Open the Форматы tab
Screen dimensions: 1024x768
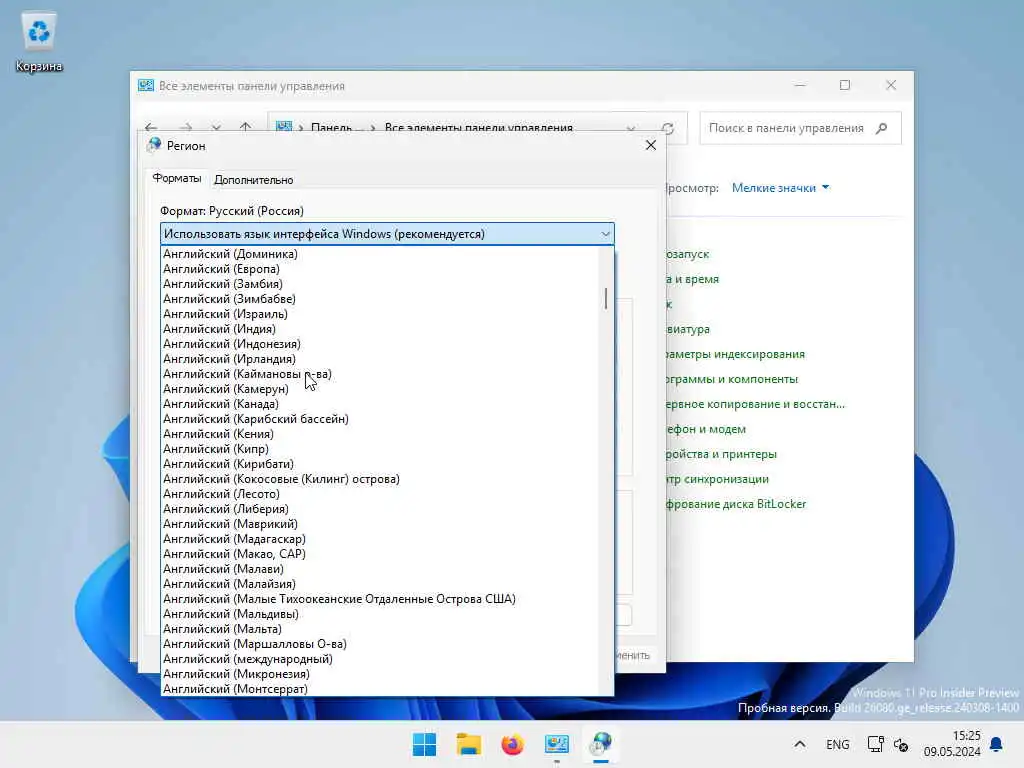[x=177, y=178]
